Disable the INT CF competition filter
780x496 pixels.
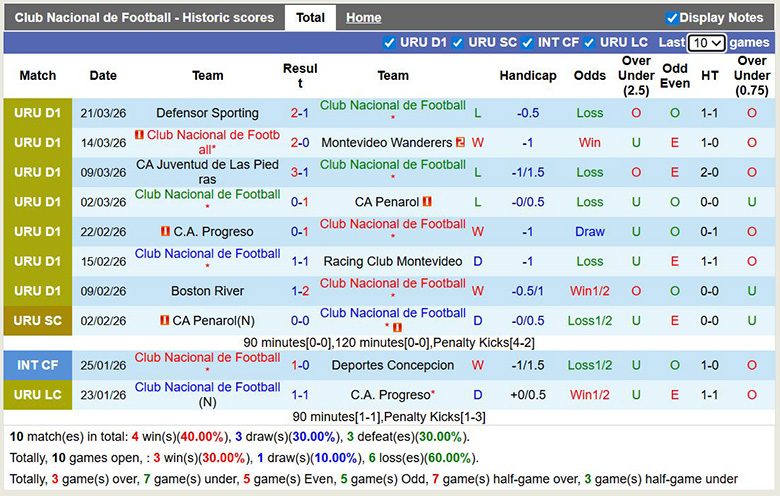point(527,43)
